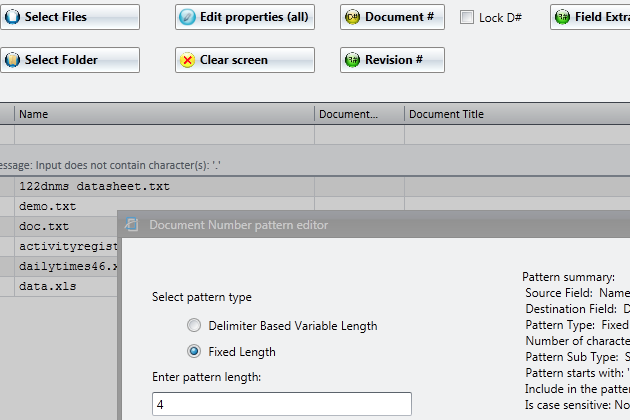Click the Field Extract green icon

(x=562, y=17)
